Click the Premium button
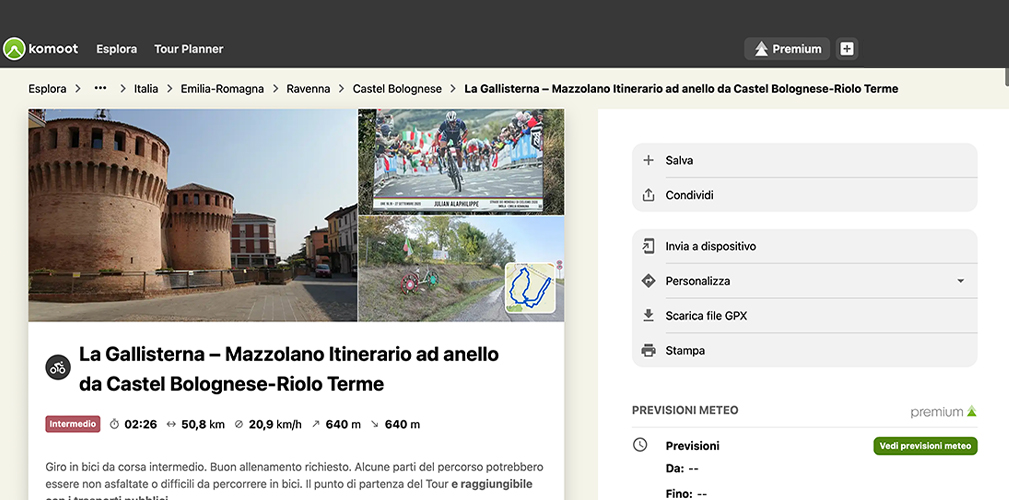The width and height of the screenshot is (1009, 500). 788,49
